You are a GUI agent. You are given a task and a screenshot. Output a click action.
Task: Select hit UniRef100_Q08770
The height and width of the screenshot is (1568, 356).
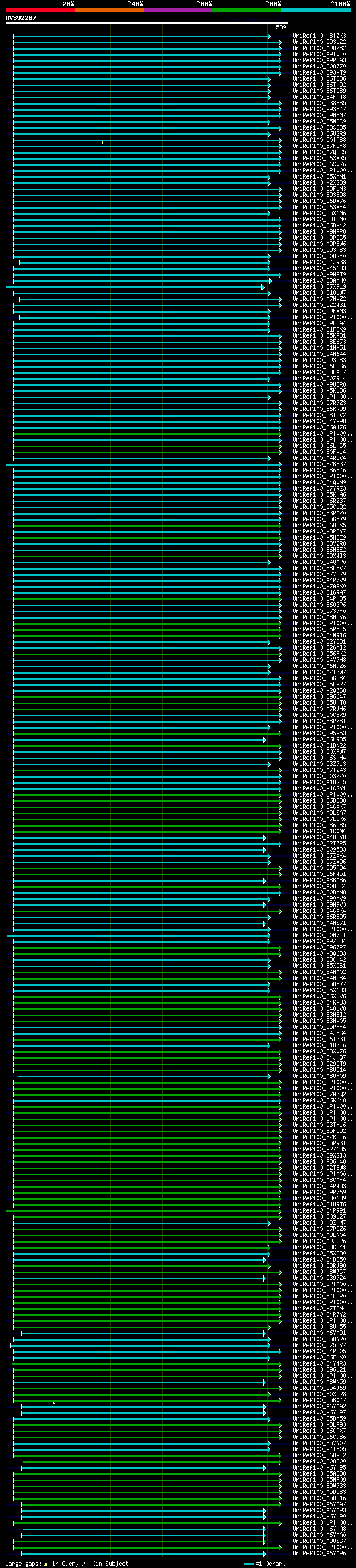click(x=319, y=66)
